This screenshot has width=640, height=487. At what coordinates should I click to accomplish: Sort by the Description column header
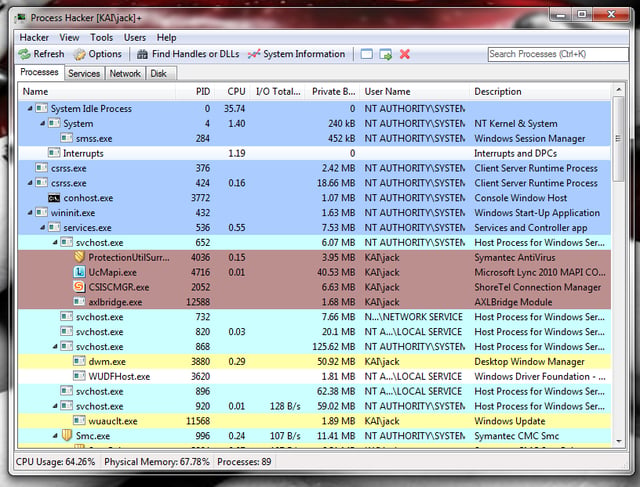540,91
